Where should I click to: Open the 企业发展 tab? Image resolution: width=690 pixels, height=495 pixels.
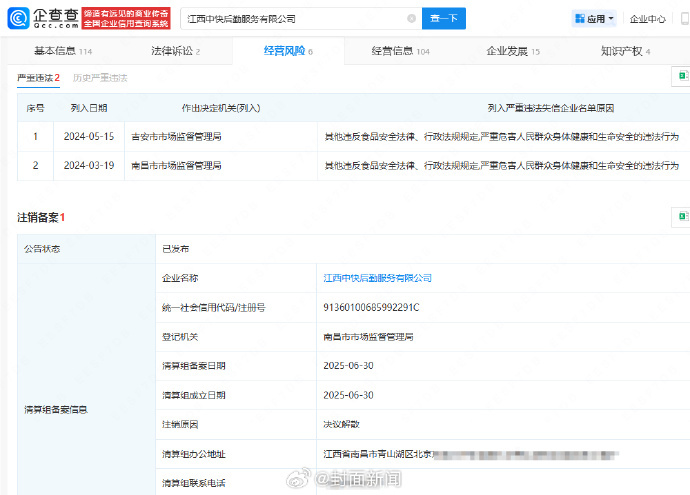(x=513, y=51)
